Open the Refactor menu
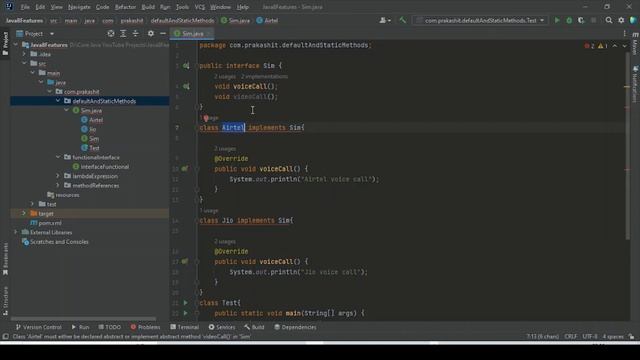Screen dimensions: 640x360 pyautogui.click(x=125, y=7)
